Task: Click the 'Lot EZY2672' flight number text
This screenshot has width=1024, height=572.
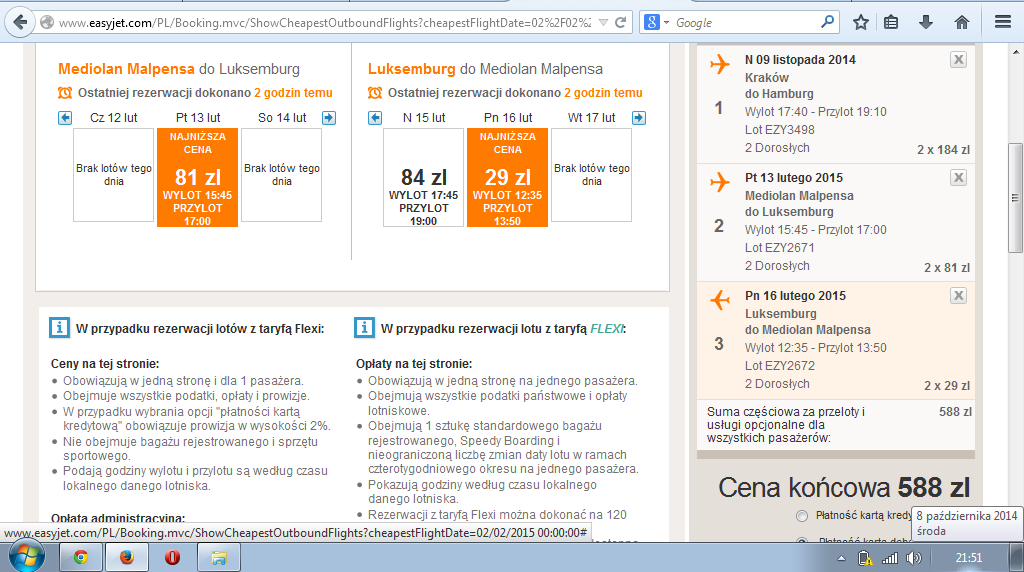Action: pos(780,366)
